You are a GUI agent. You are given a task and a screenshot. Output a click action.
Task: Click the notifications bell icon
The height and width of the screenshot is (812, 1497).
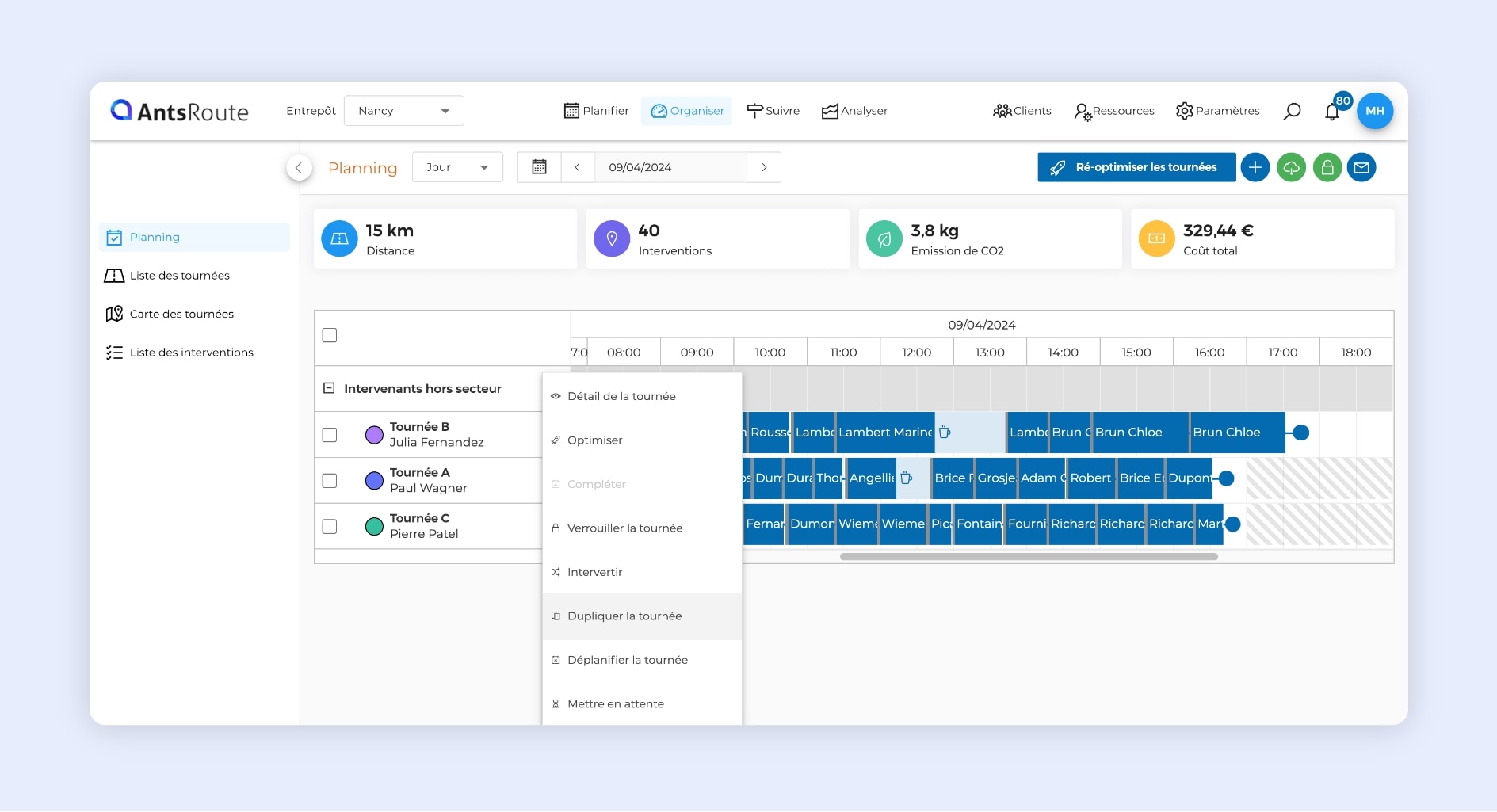pyautogui.click(x=1332, y=112)
